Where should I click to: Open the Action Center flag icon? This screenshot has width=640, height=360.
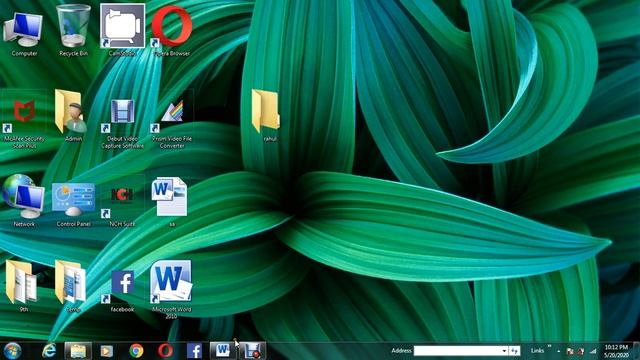[x=570, y=351]
